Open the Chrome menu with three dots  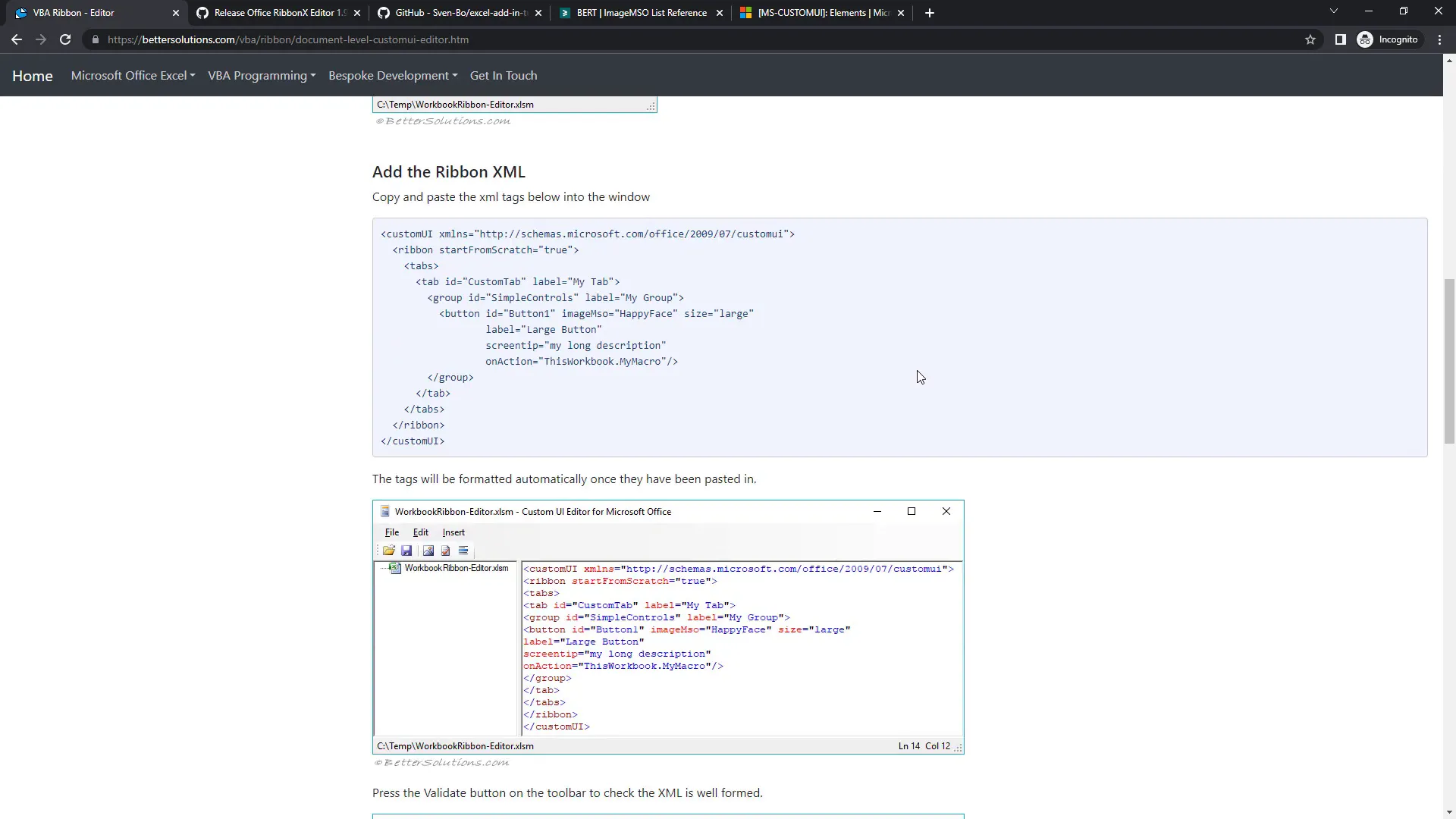click(1439, 39)
